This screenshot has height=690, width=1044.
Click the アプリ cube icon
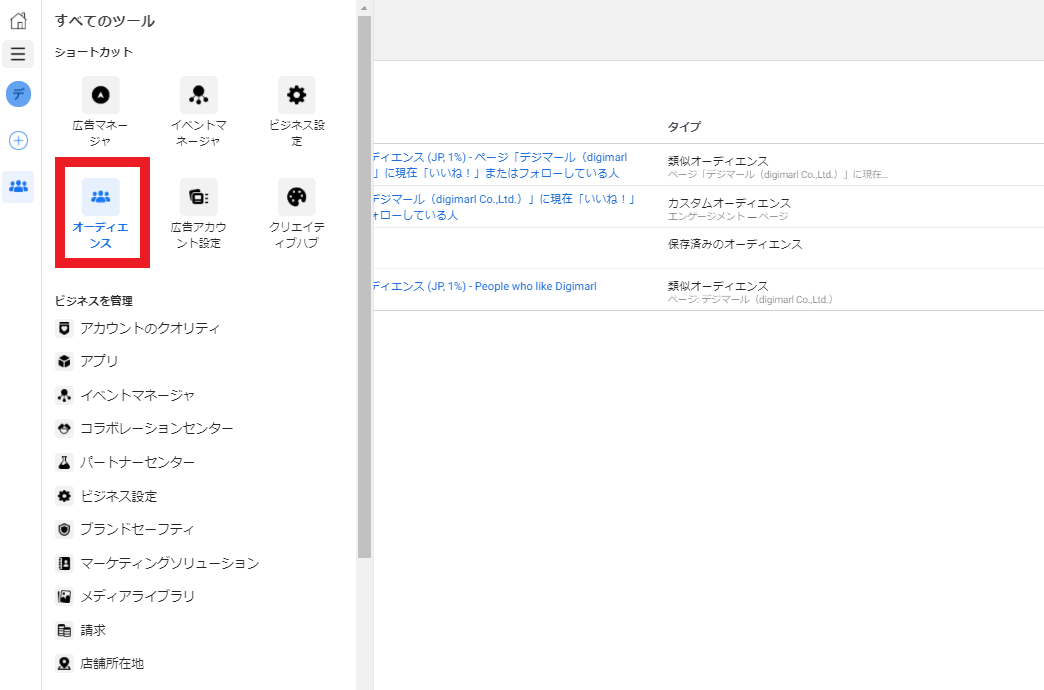[x=64, y=361]
